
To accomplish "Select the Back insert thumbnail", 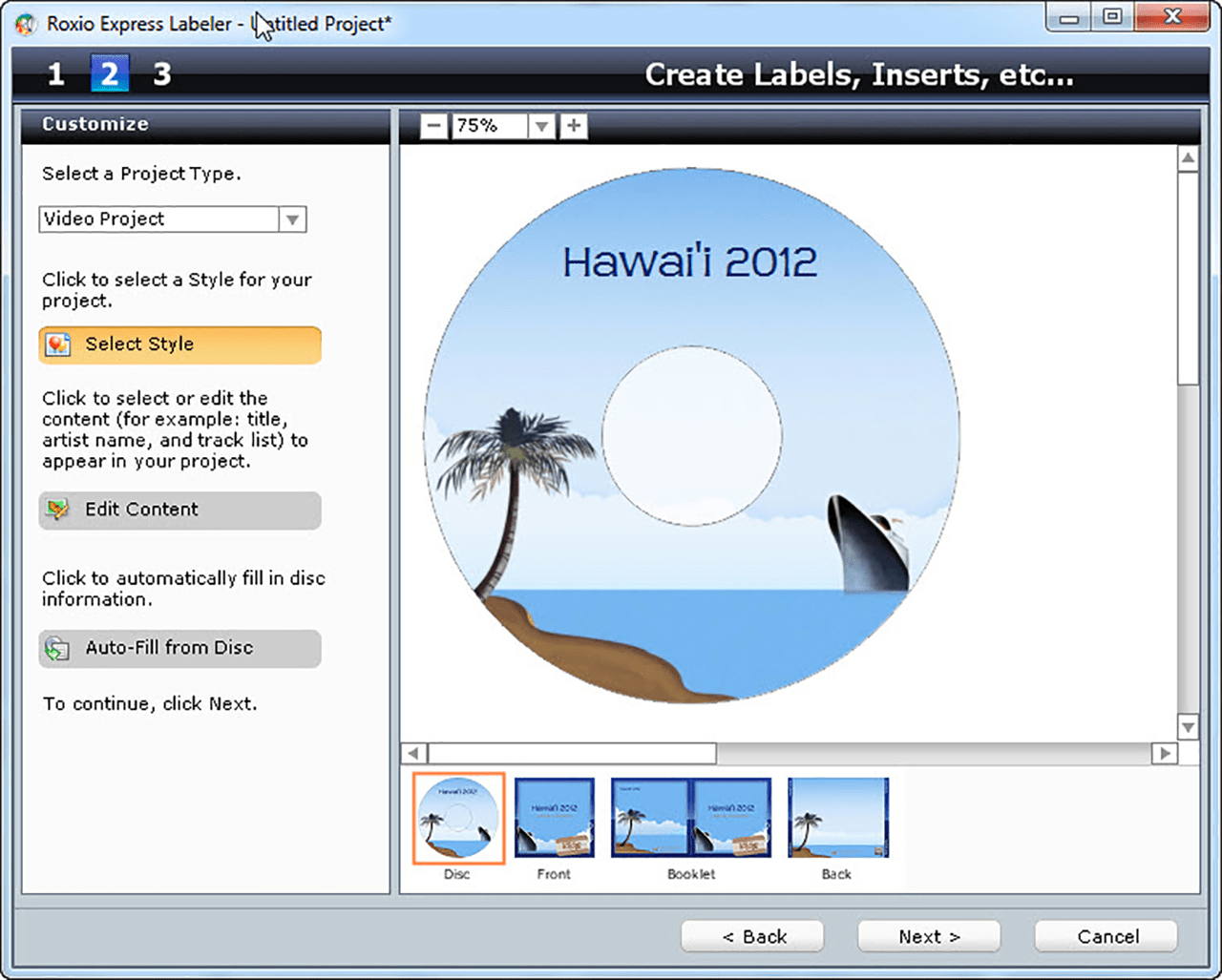I will coord(837,818).
